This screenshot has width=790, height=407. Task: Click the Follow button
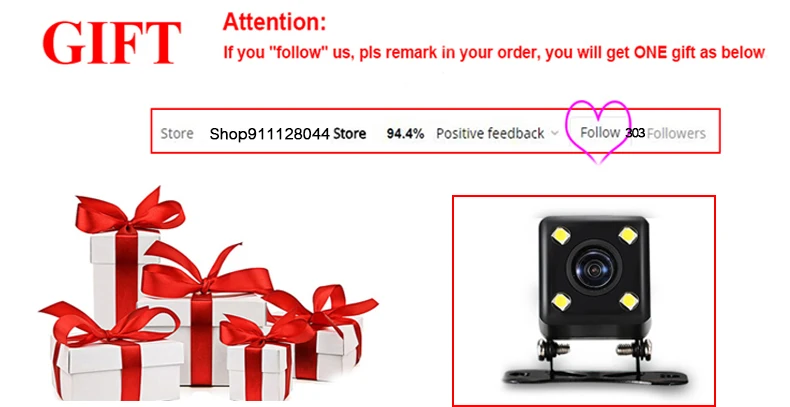(x=600, y=132)
